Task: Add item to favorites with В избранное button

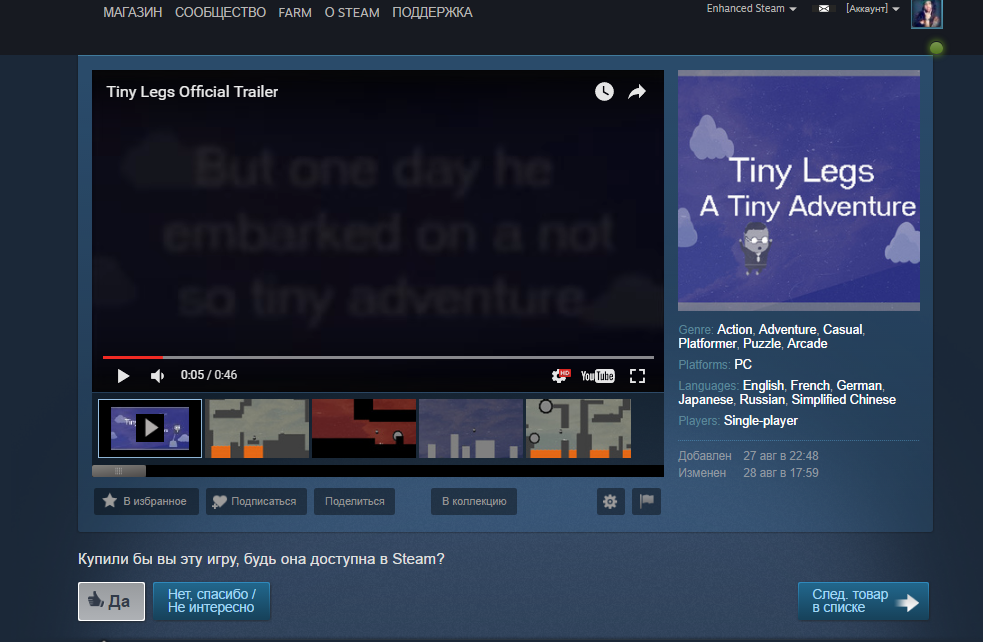Action: [x=146, y=502]
